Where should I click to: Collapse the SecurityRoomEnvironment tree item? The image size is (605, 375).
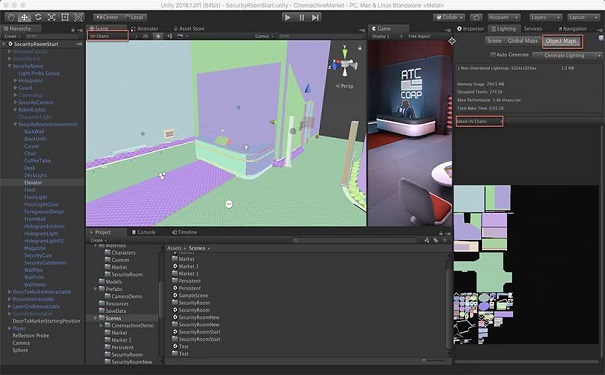[x=15, y=124]
